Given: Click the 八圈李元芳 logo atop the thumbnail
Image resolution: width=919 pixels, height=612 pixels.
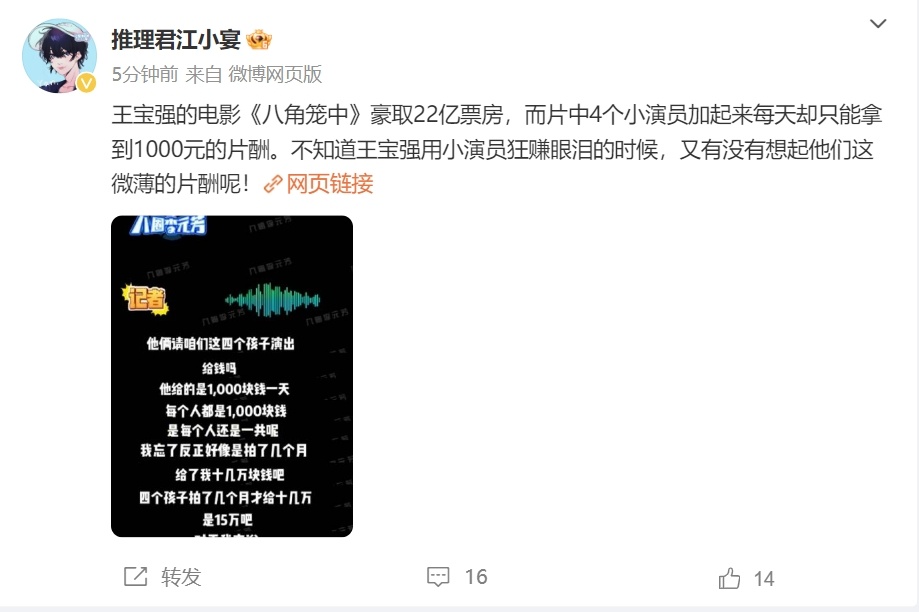Looking at the screenshot, I should (168, 225).
